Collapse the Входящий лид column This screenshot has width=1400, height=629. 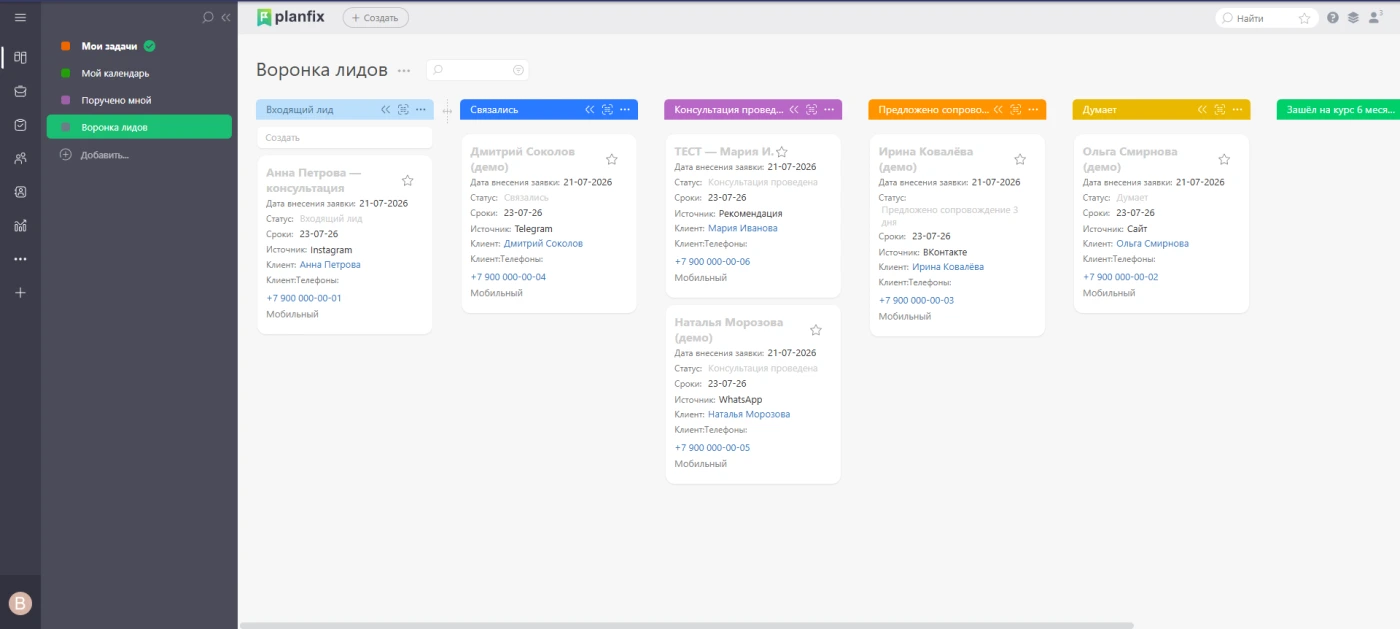tap(386, 109)
